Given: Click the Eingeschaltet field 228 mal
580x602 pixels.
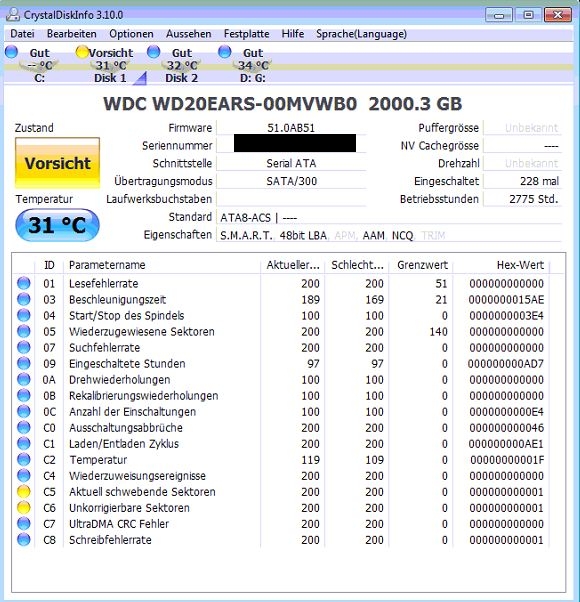Looking at the screenshot, I should coord(522,181).
